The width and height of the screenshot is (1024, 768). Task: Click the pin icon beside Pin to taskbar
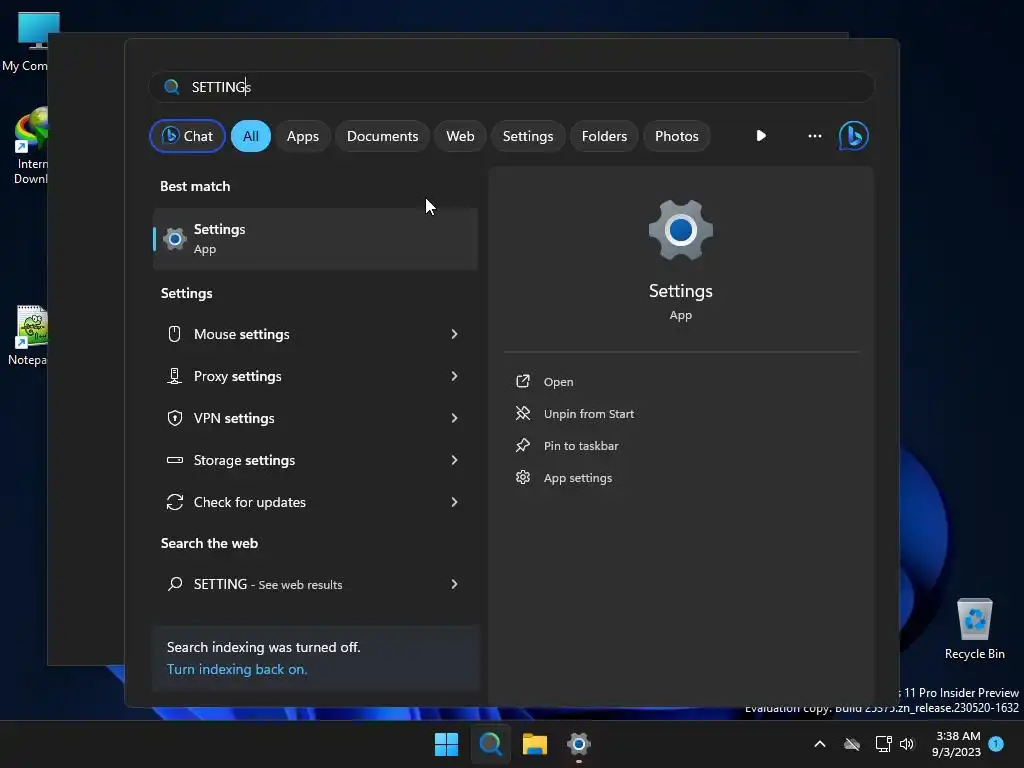522,445
